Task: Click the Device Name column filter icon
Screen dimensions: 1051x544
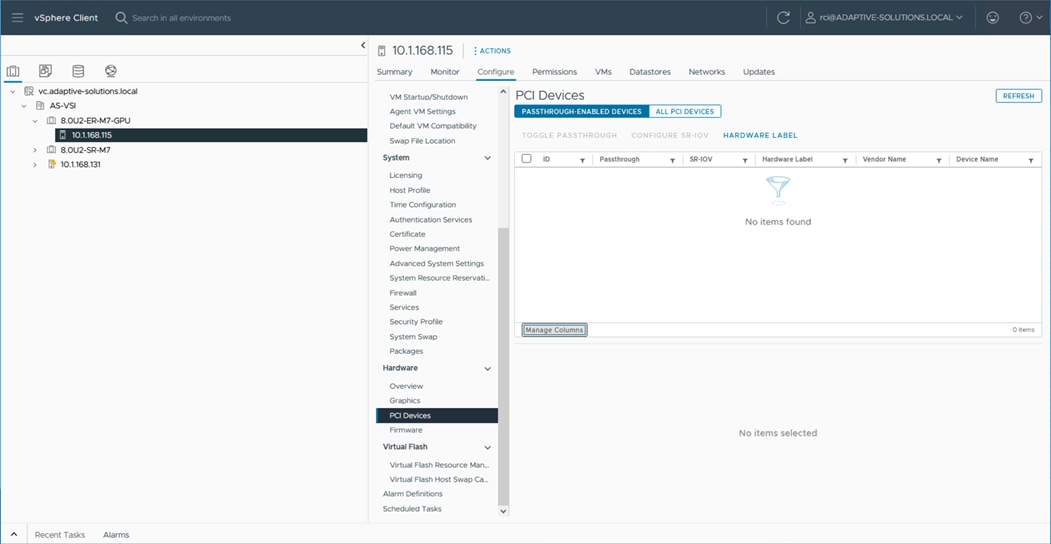Action: point(1030,160)
